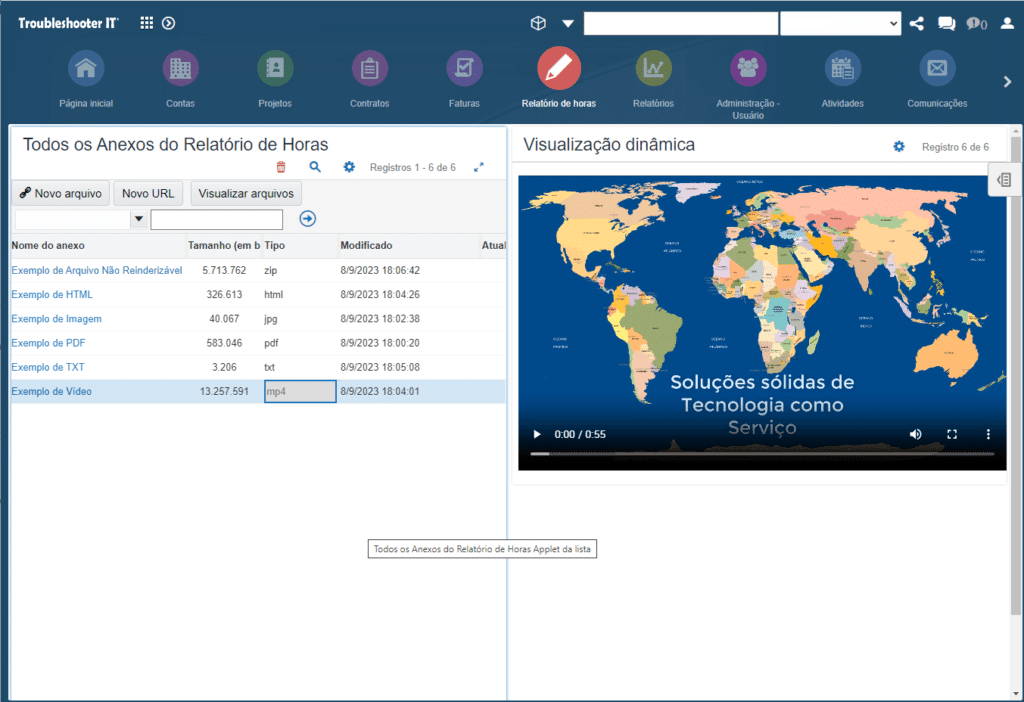
Task: Open the Faturas tab
Action: [x=464, y=78]
